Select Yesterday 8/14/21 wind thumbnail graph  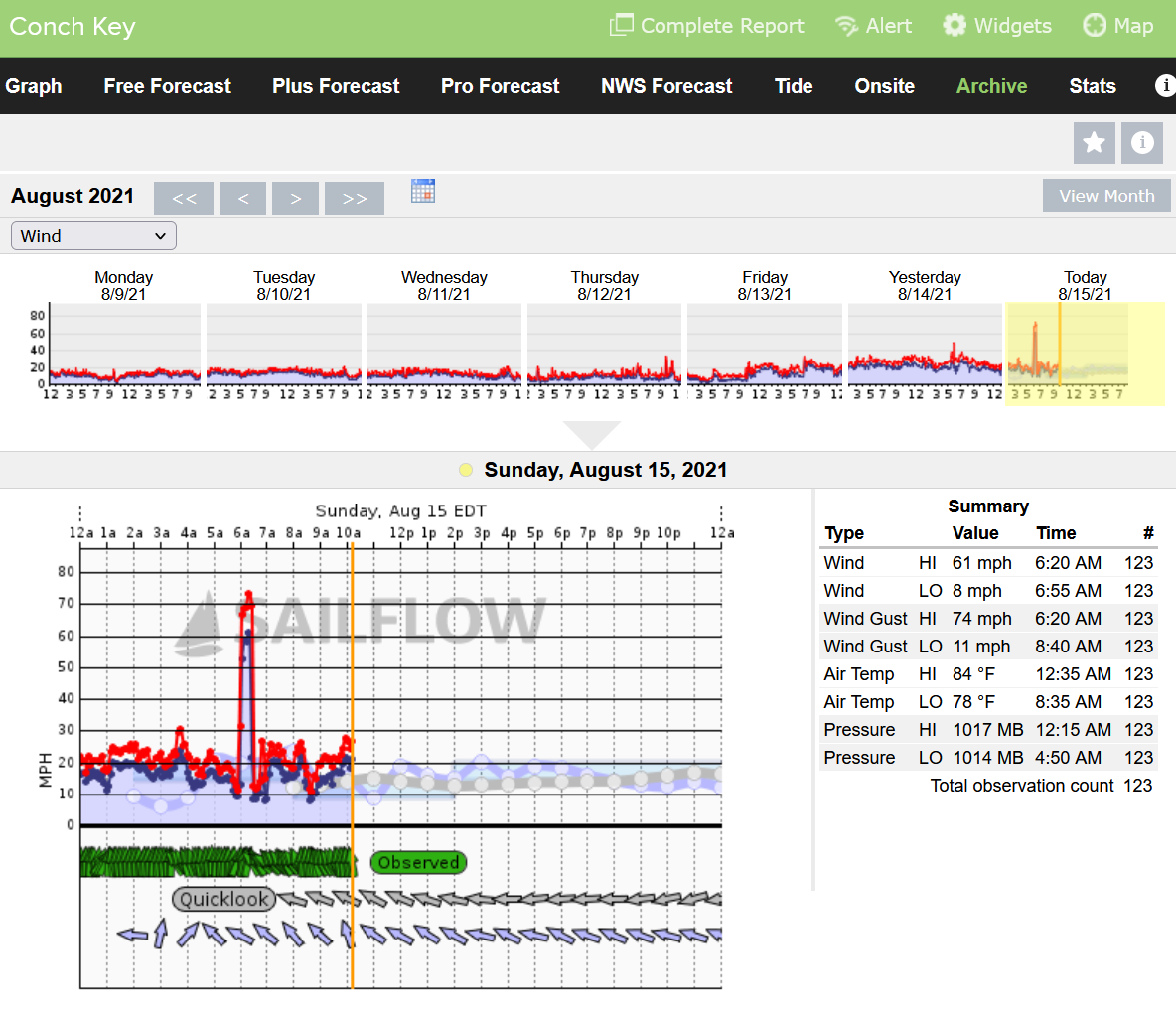[x=926, y=345]
